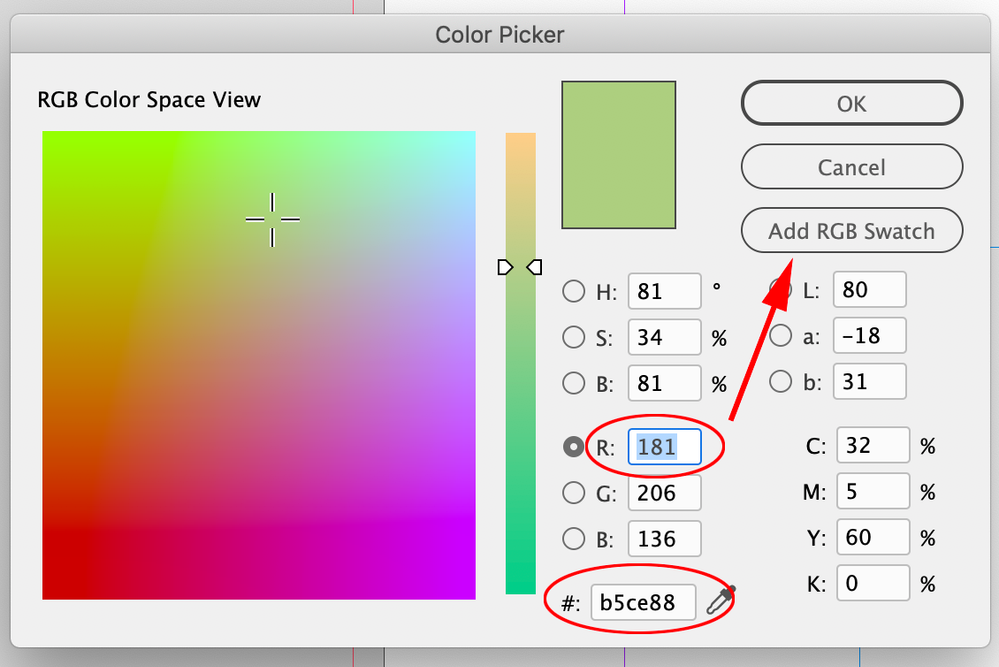
Task: Click the Y yellow percentage field
Action: [872, 538]
